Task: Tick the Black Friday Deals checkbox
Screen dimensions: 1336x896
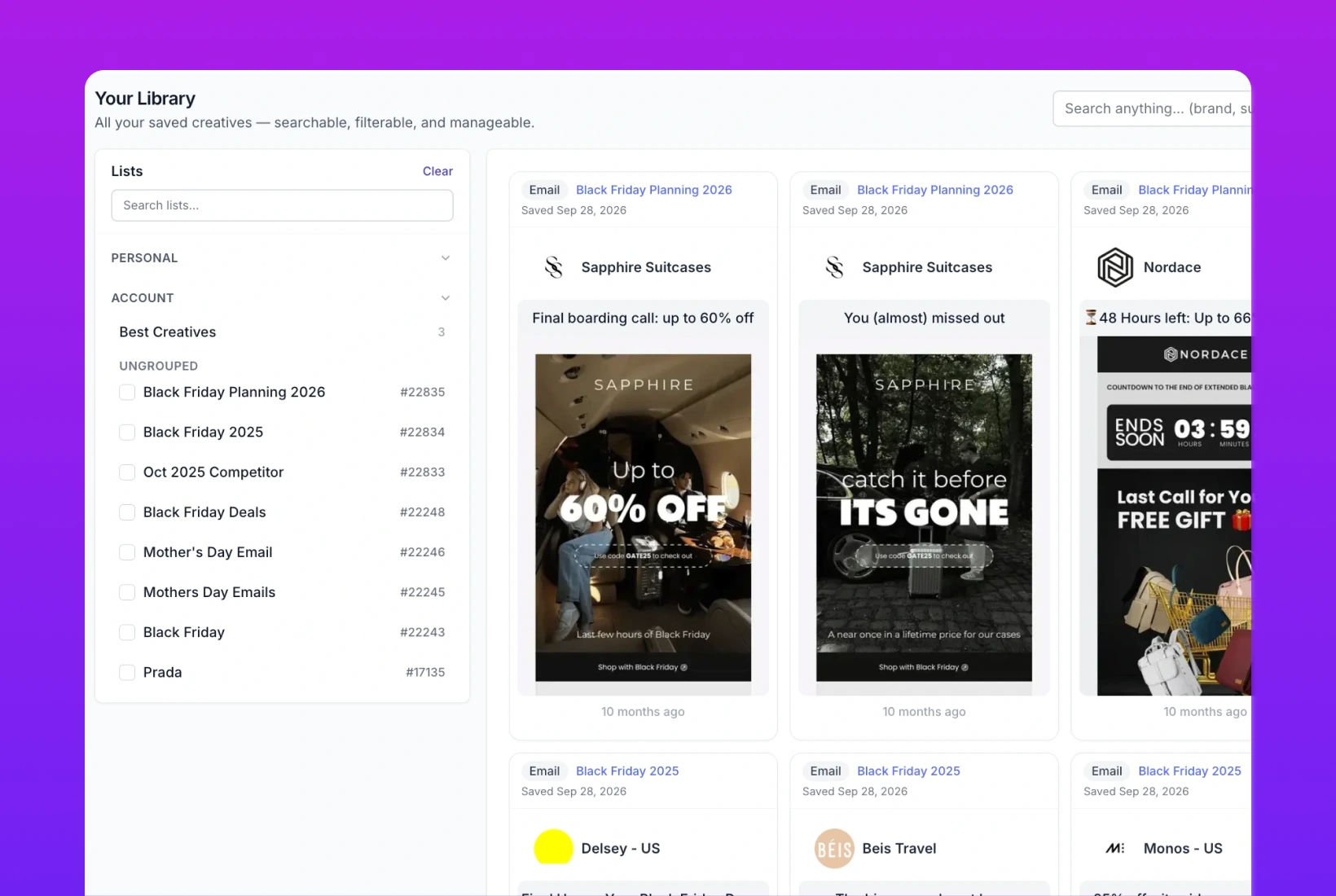Action: pyautogui.click(x=127, y=512)
